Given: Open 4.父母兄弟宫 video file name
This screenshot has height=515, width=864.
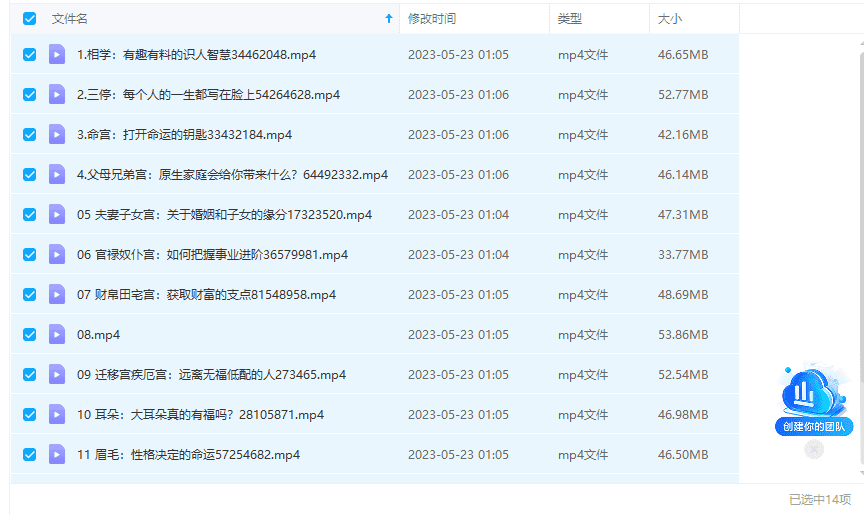Looking at the screenshot, I should click(232, 175).
